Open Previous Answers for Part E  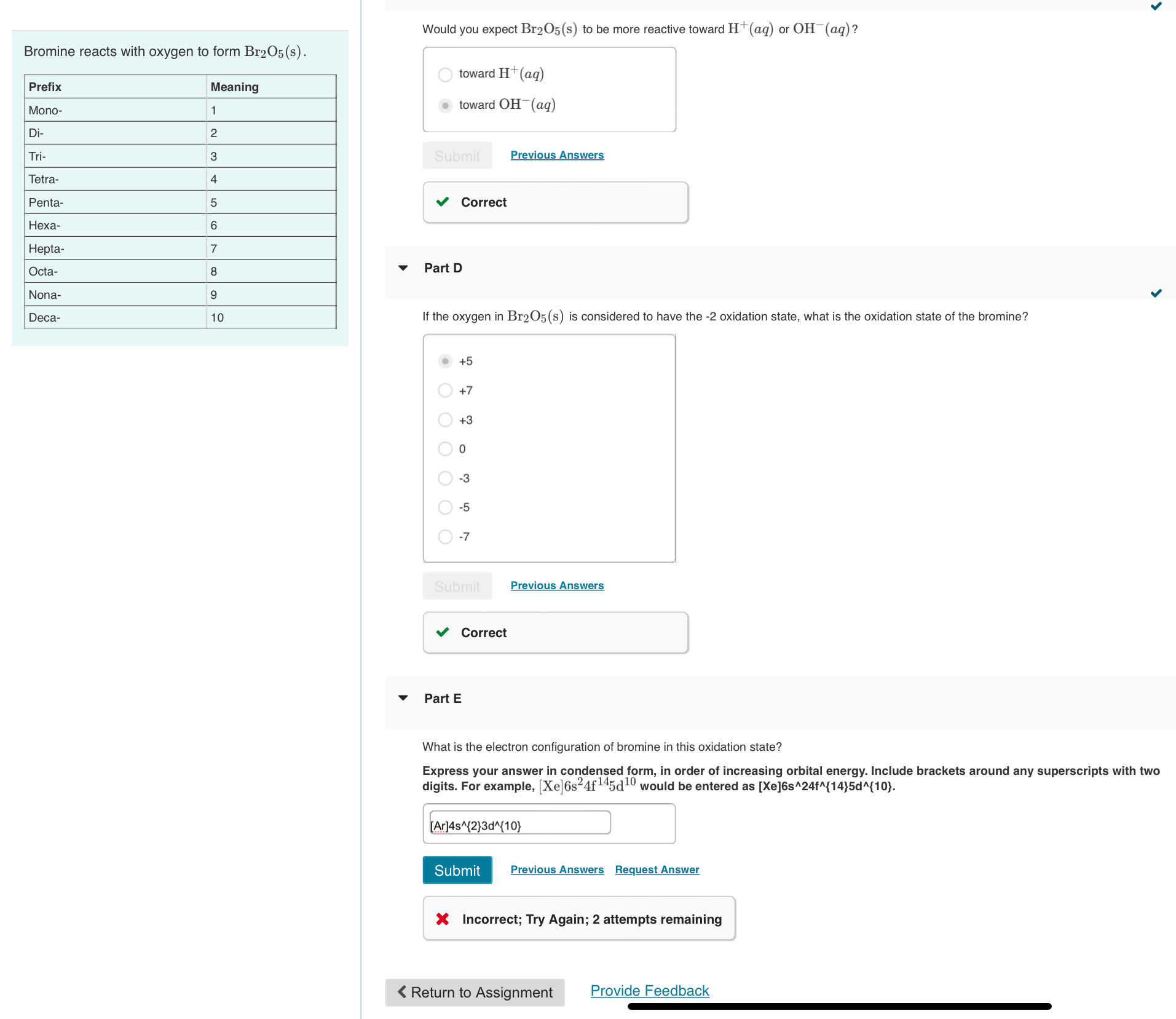(557, 870)
